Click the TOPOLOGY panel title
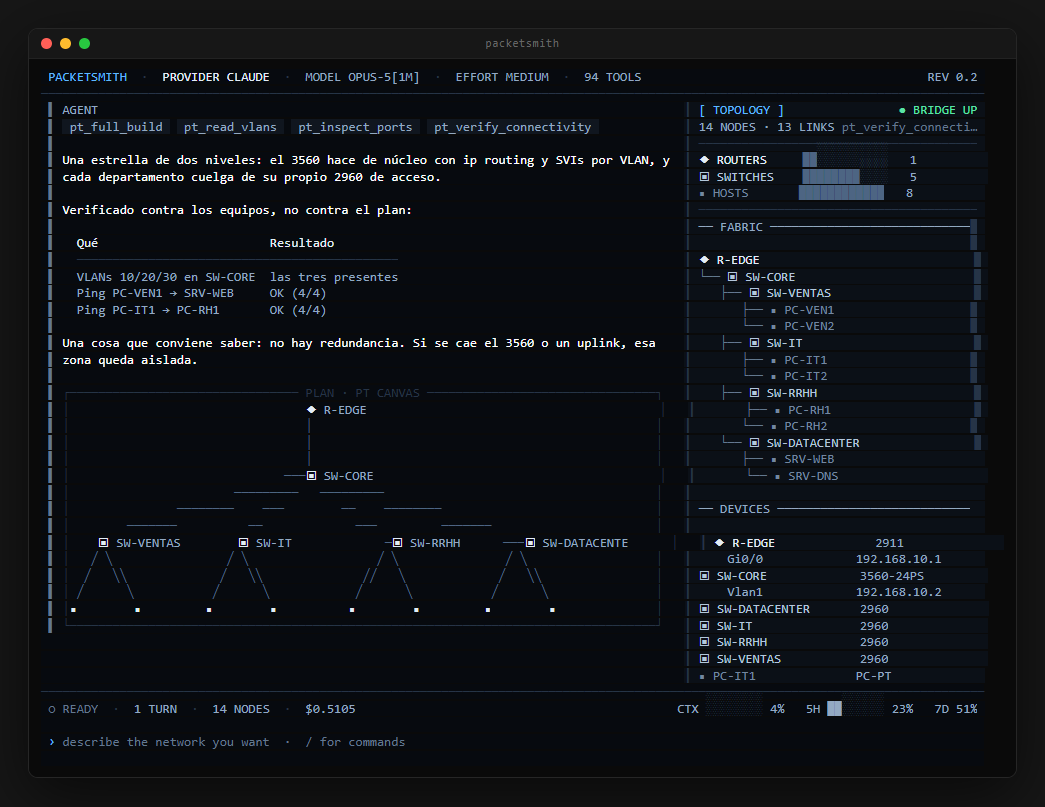This screenshot has width=1045, height=807. pos(741,110)
